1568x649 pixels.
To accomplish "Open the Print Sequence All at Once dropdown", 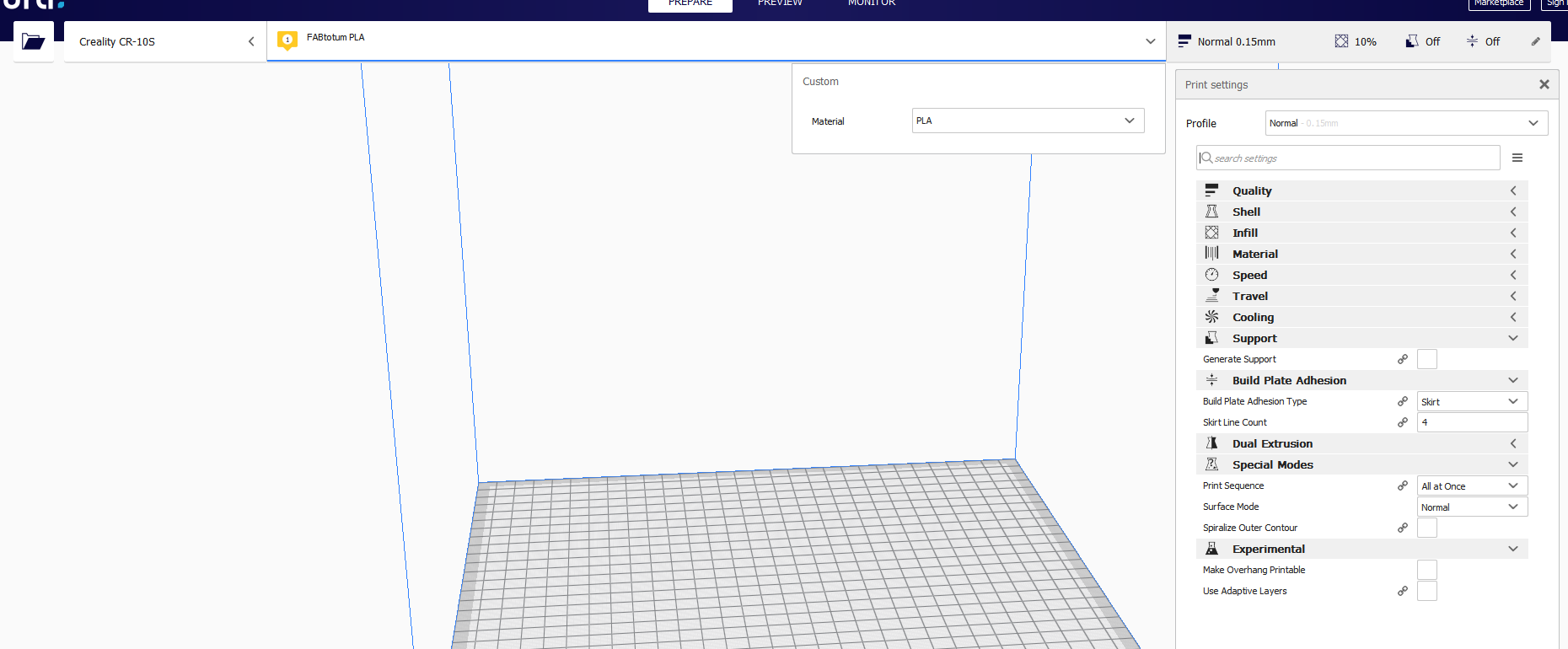I will pos(1473,485).
